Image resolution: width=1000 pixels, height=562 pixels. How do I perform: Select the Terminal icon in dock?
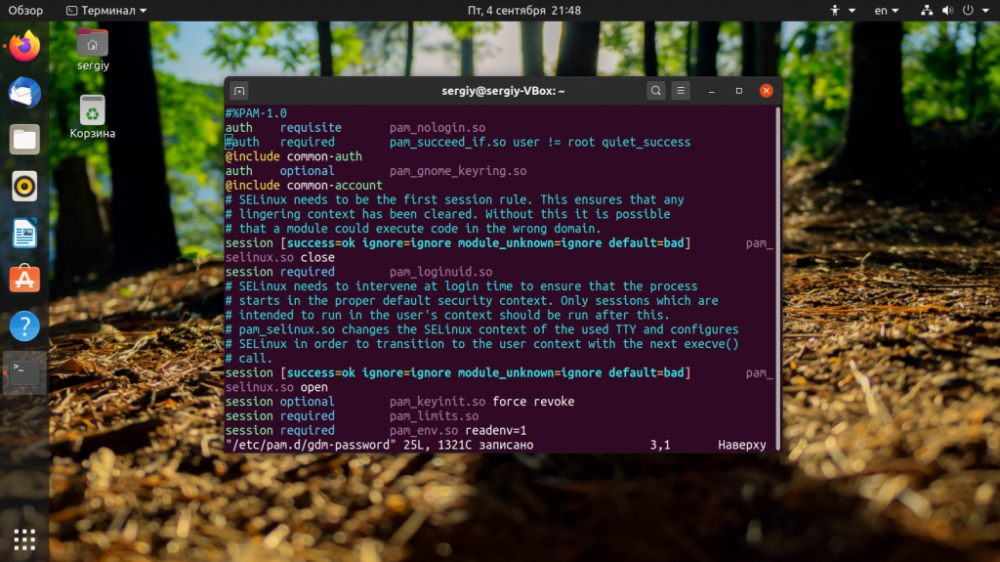click(25, 373)
